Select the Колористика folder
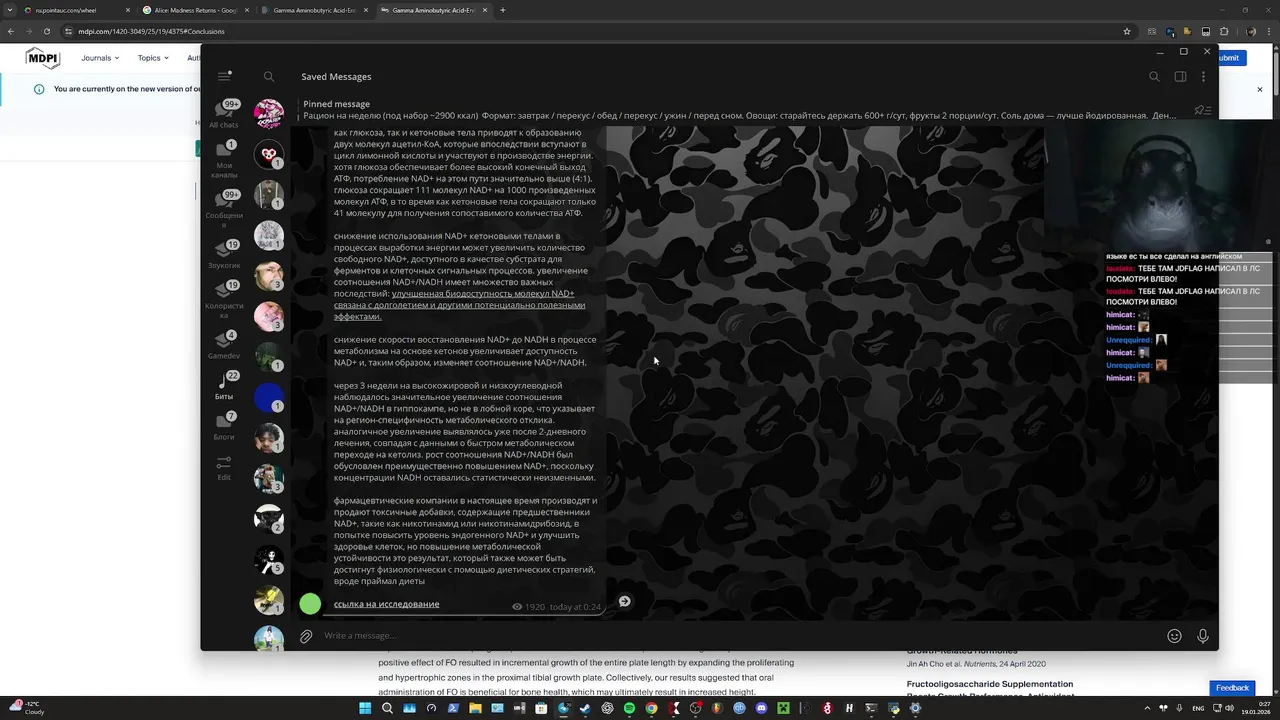This screenshot has height=720, width=1280. click(x=224, y=299)
